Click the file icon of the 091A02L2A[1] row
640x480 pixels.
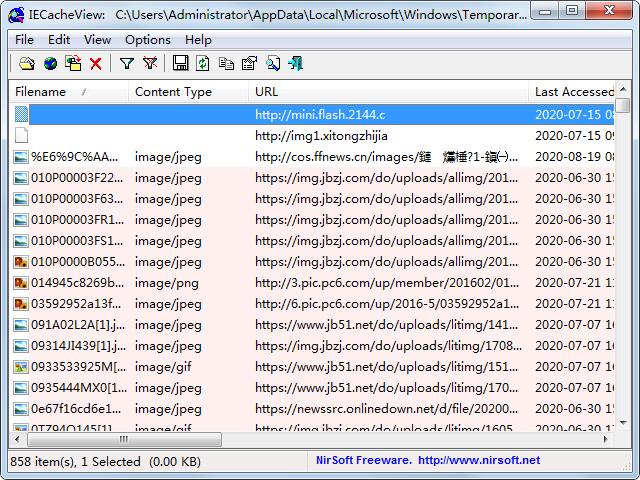click(20, 325)
